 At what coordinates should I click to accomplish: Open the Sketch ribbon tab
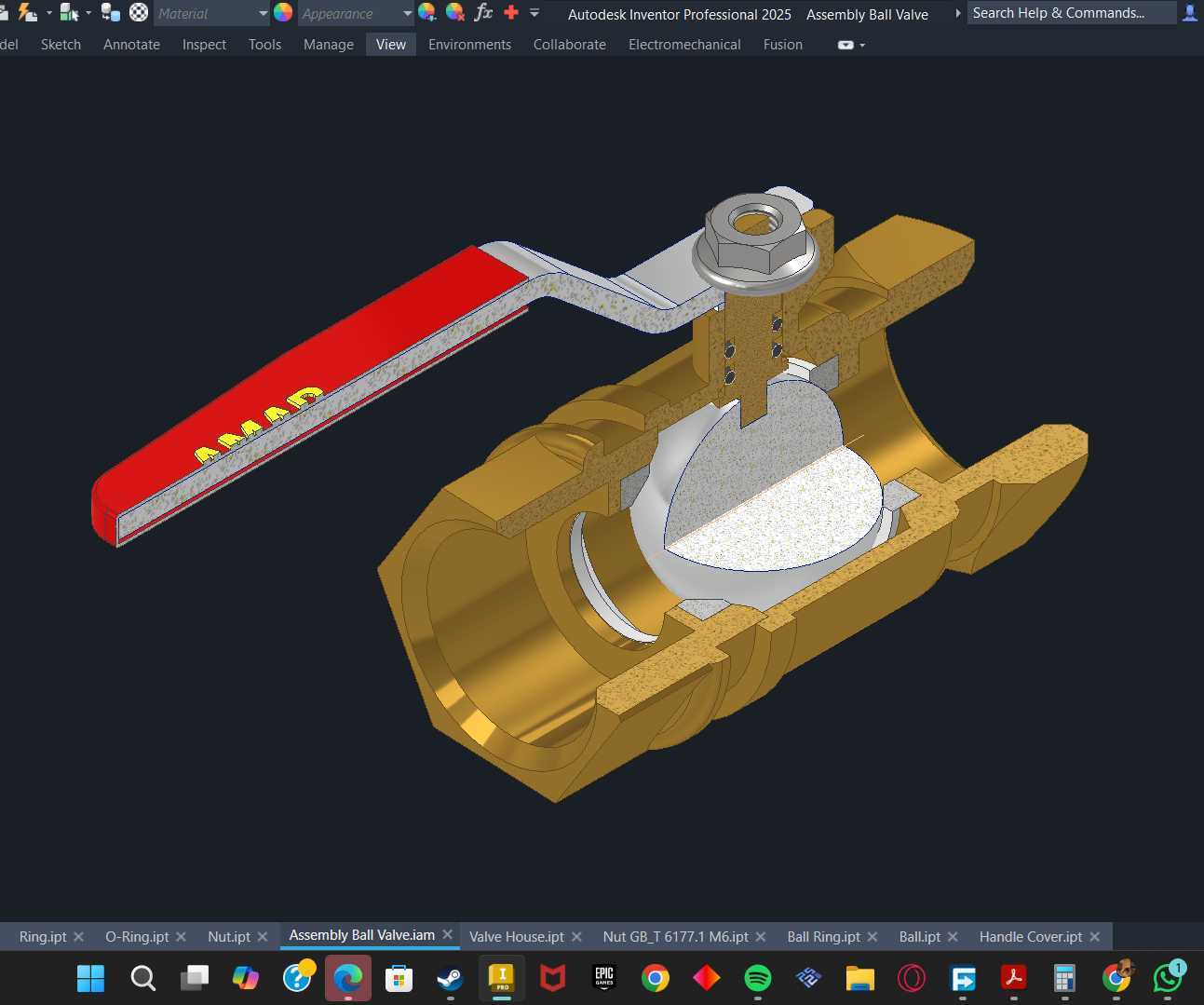(x=61, y=45)
